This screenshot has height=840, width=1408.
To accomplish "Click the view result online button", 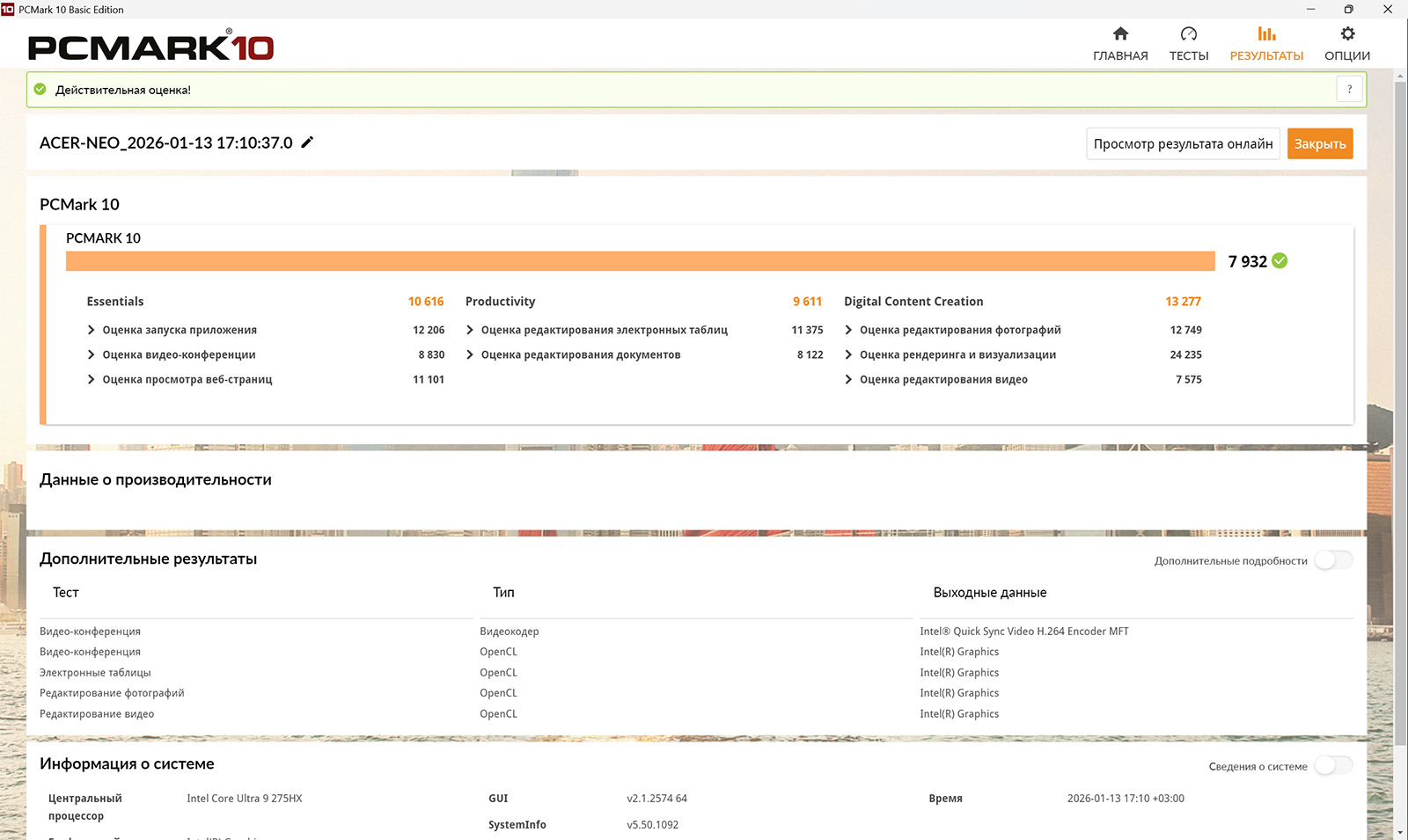I will click(1183, 143).
